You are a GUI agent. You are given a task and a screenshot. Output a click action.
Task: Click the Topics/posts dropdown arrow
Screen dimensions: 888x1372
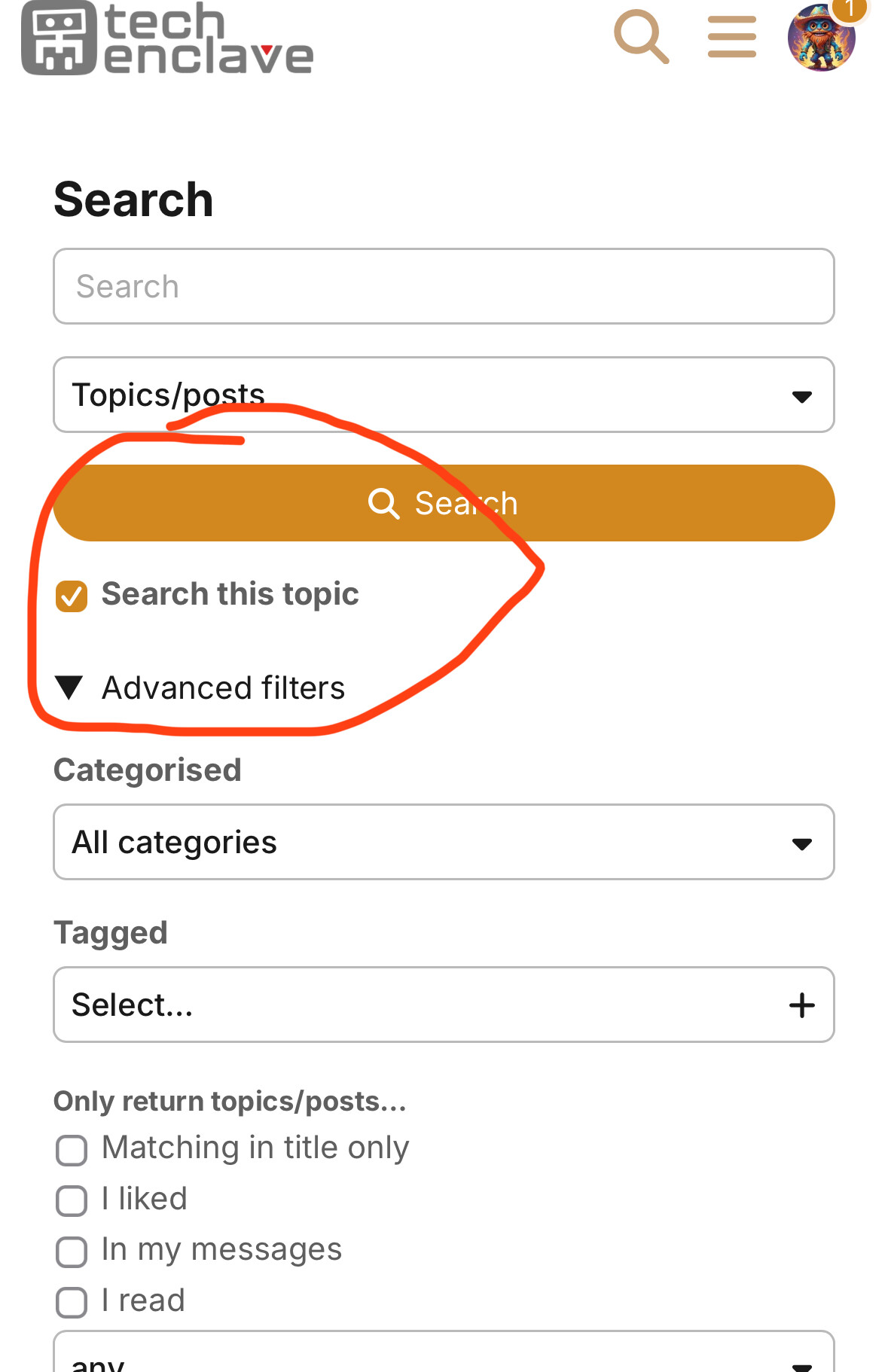pyautogui.click(x=801, y=396)
